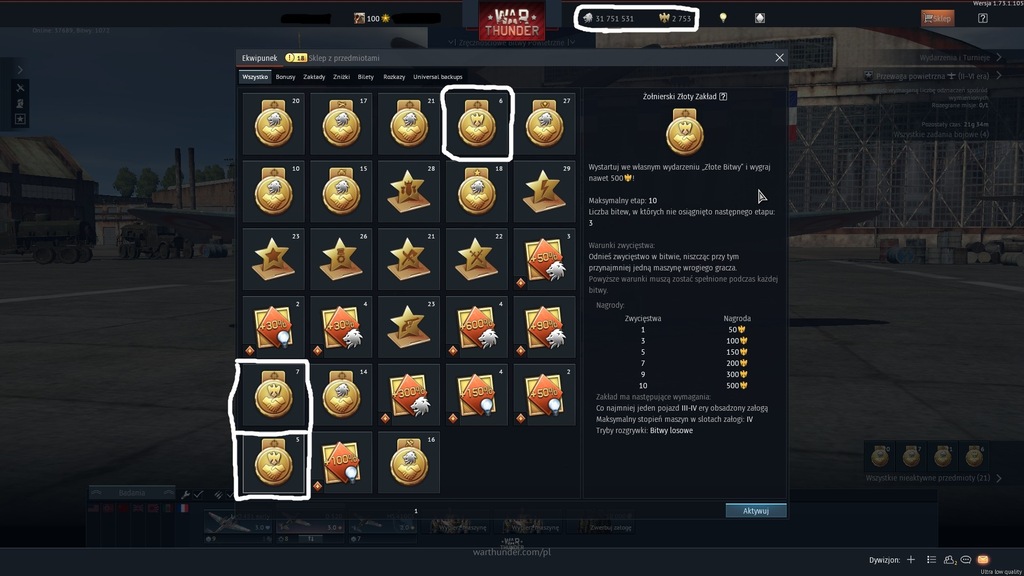Open the Zakłady filter tab
This screenshot has width=1024, height=576.
314,77
